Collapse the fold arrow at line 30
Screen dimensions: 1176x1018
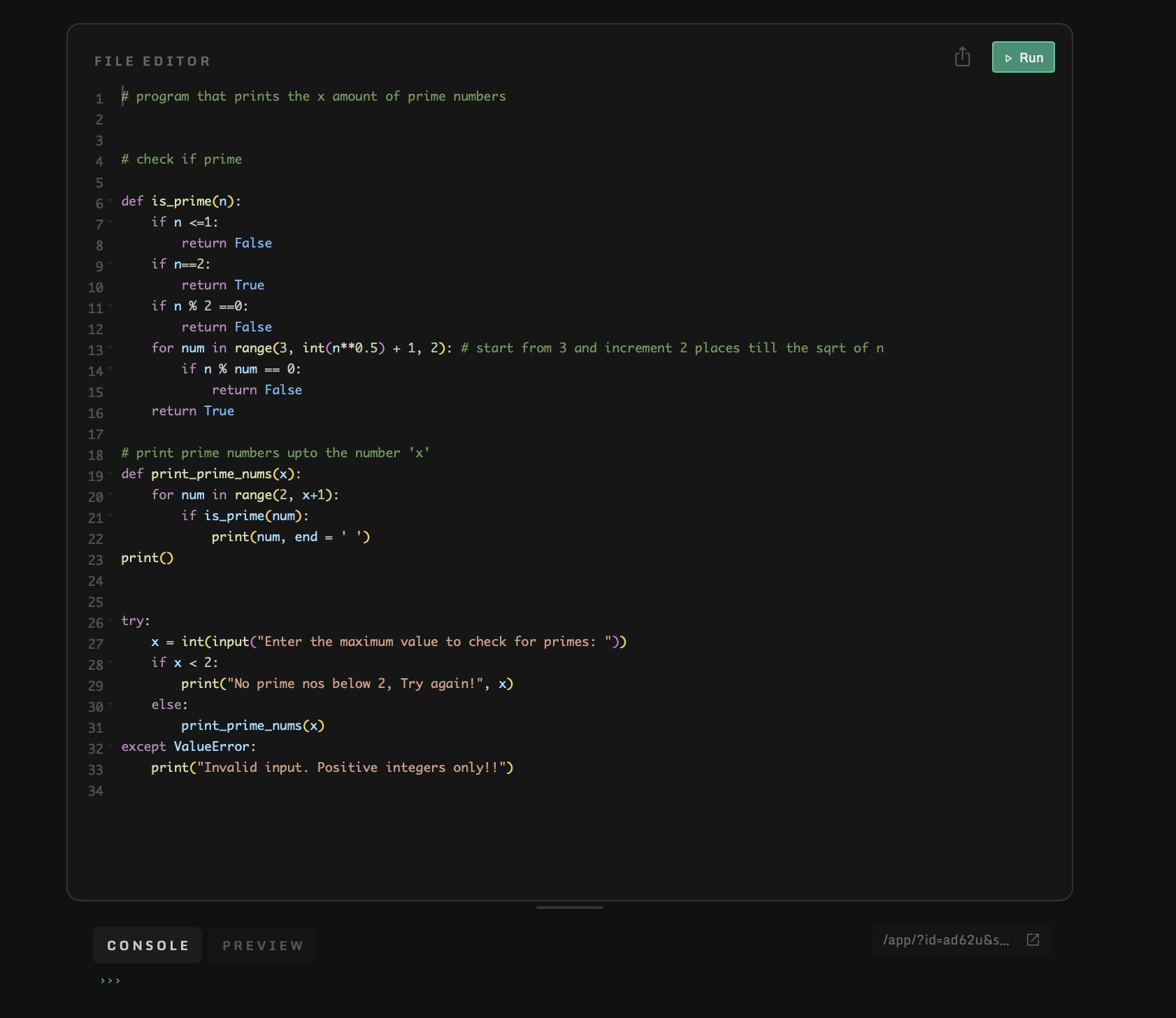tap(110, 705)
